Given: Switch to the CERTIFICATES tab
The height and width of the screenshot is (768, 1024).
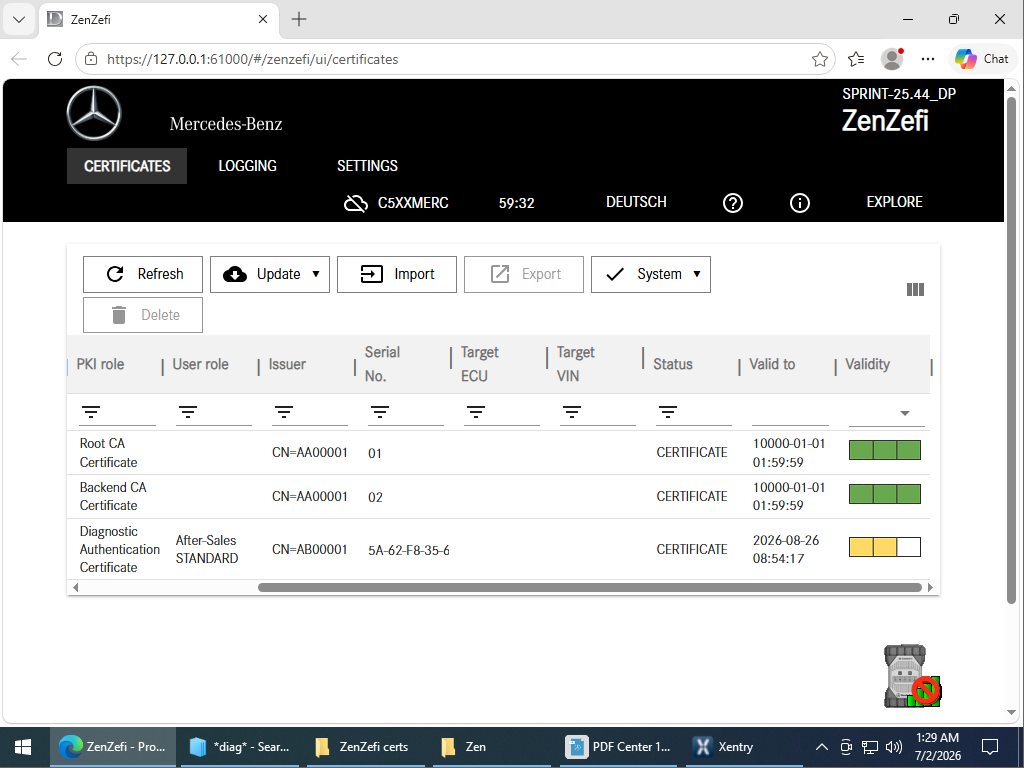Looking at the screenshot, I should [x=127, y=166].
